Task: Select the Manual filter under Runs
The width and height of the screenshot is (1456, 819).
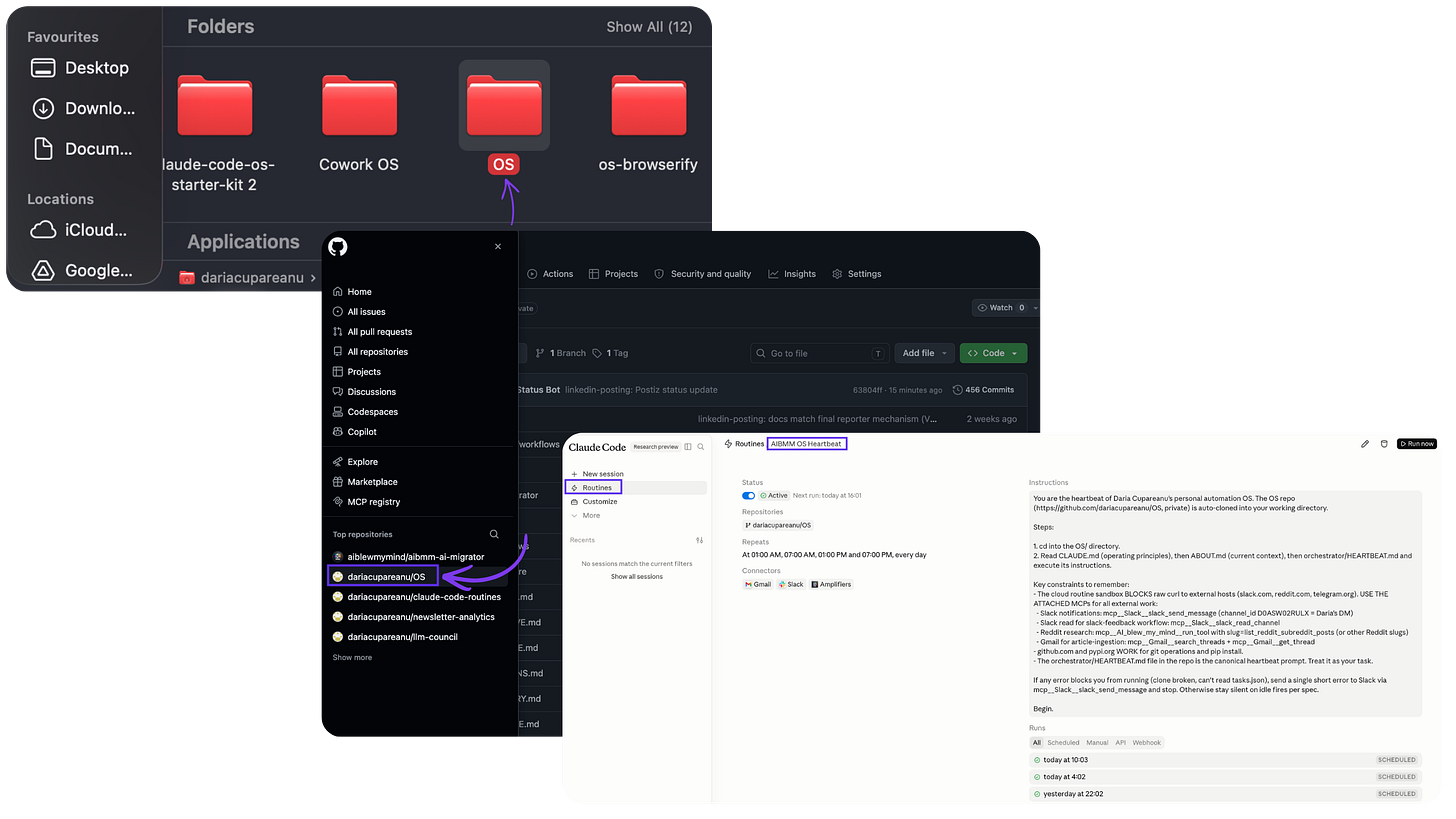Action: 1097,743
